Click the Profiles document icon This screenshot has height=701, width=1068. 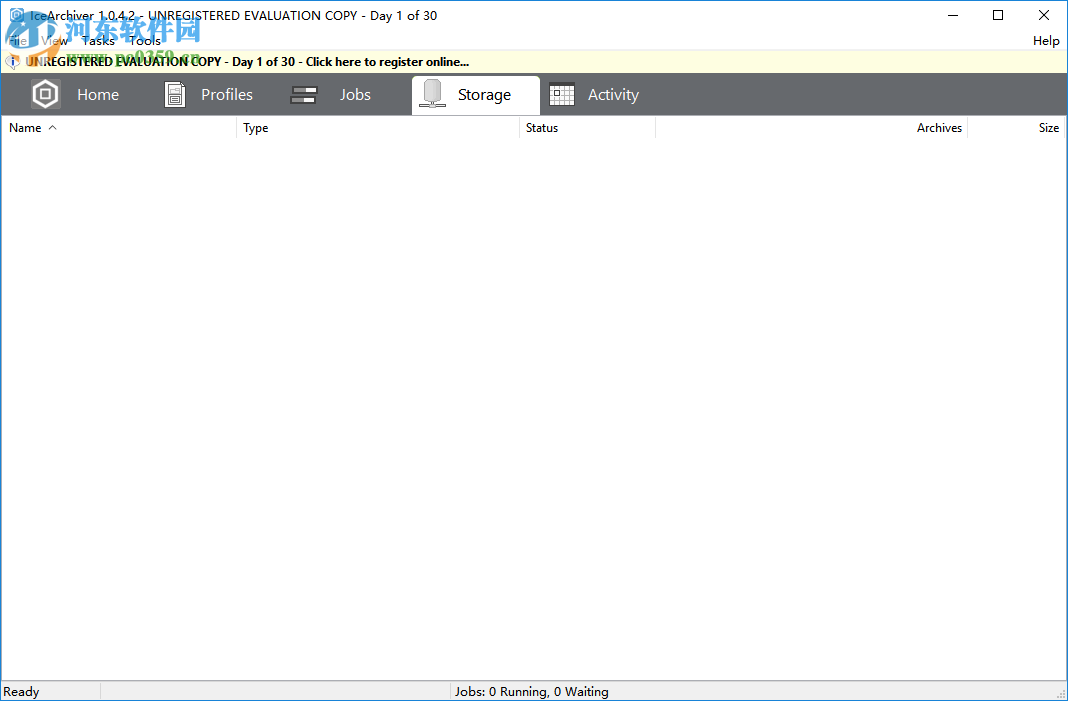click(175, 95)
